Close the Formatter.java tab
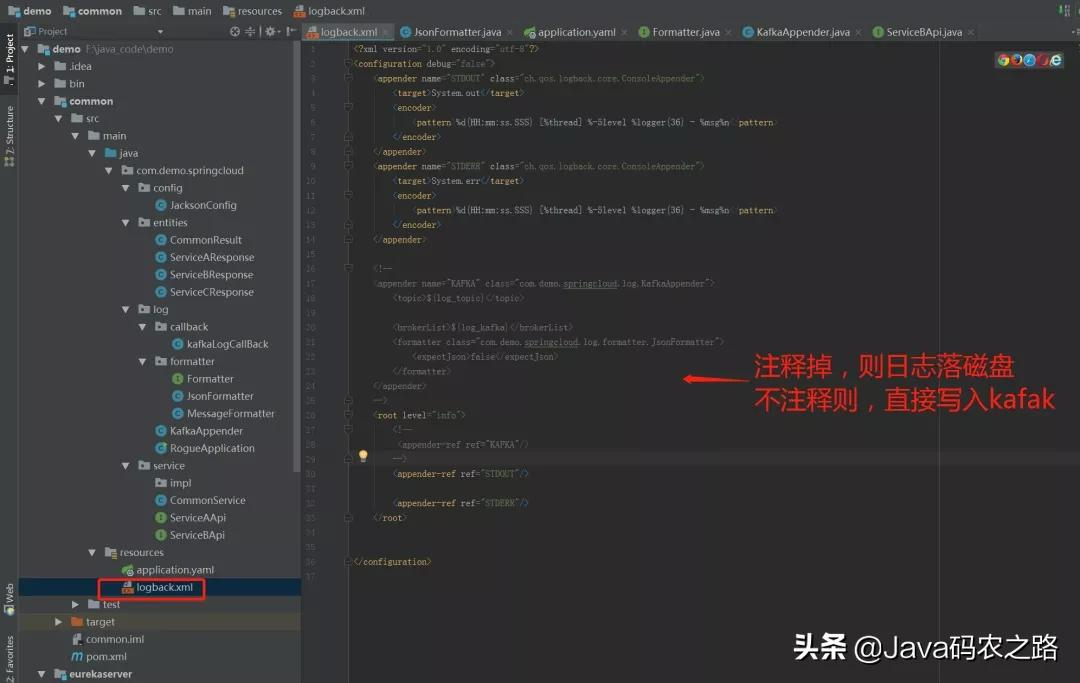The image size is (1080, 683). [728, 32]
